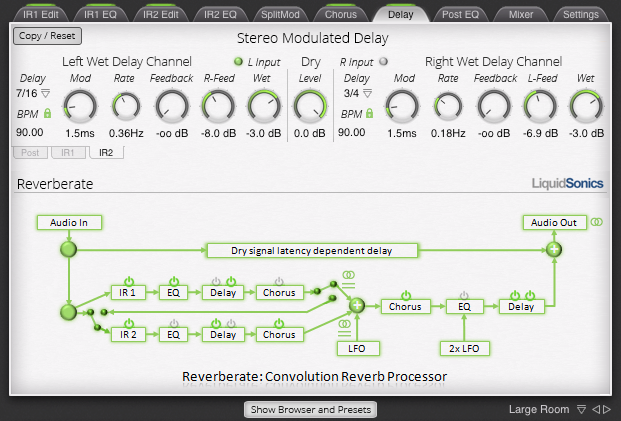Open the Mixer tab
The height and width of the screenshot is (421, 621).
tap(520, 14)
